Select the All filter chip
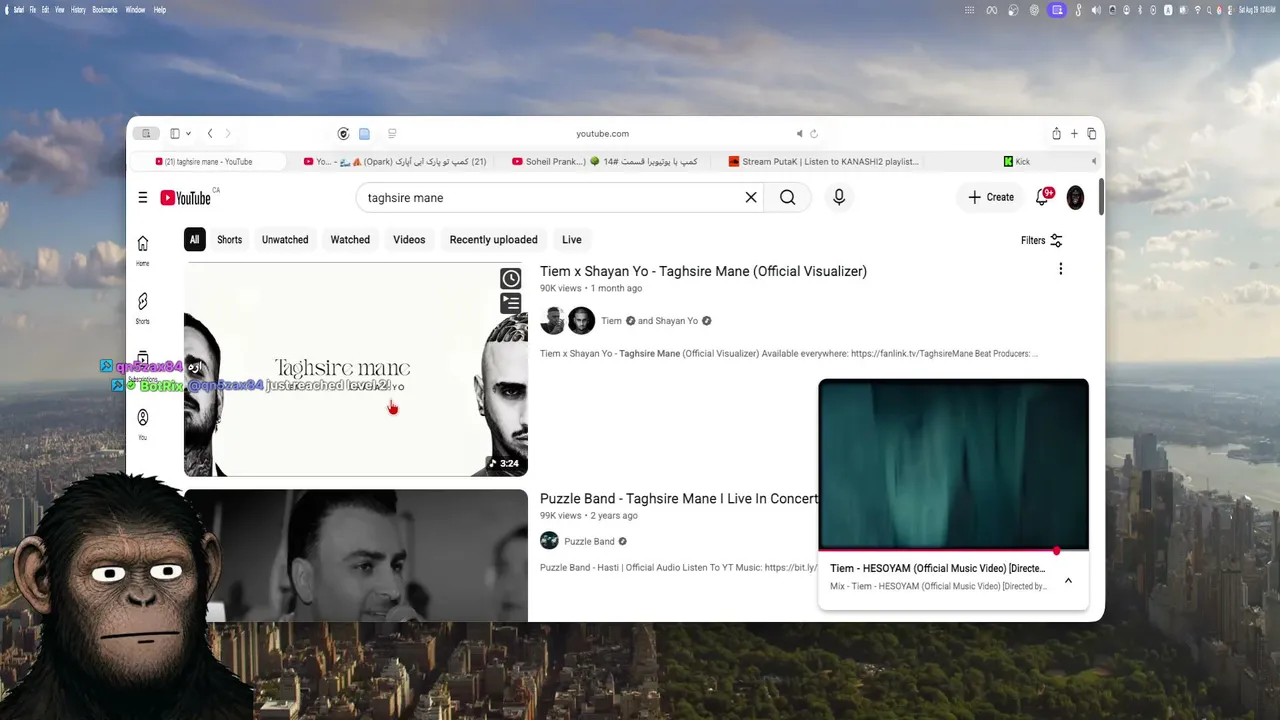Viewport: 1280px width, 720px height. [194, 240]
